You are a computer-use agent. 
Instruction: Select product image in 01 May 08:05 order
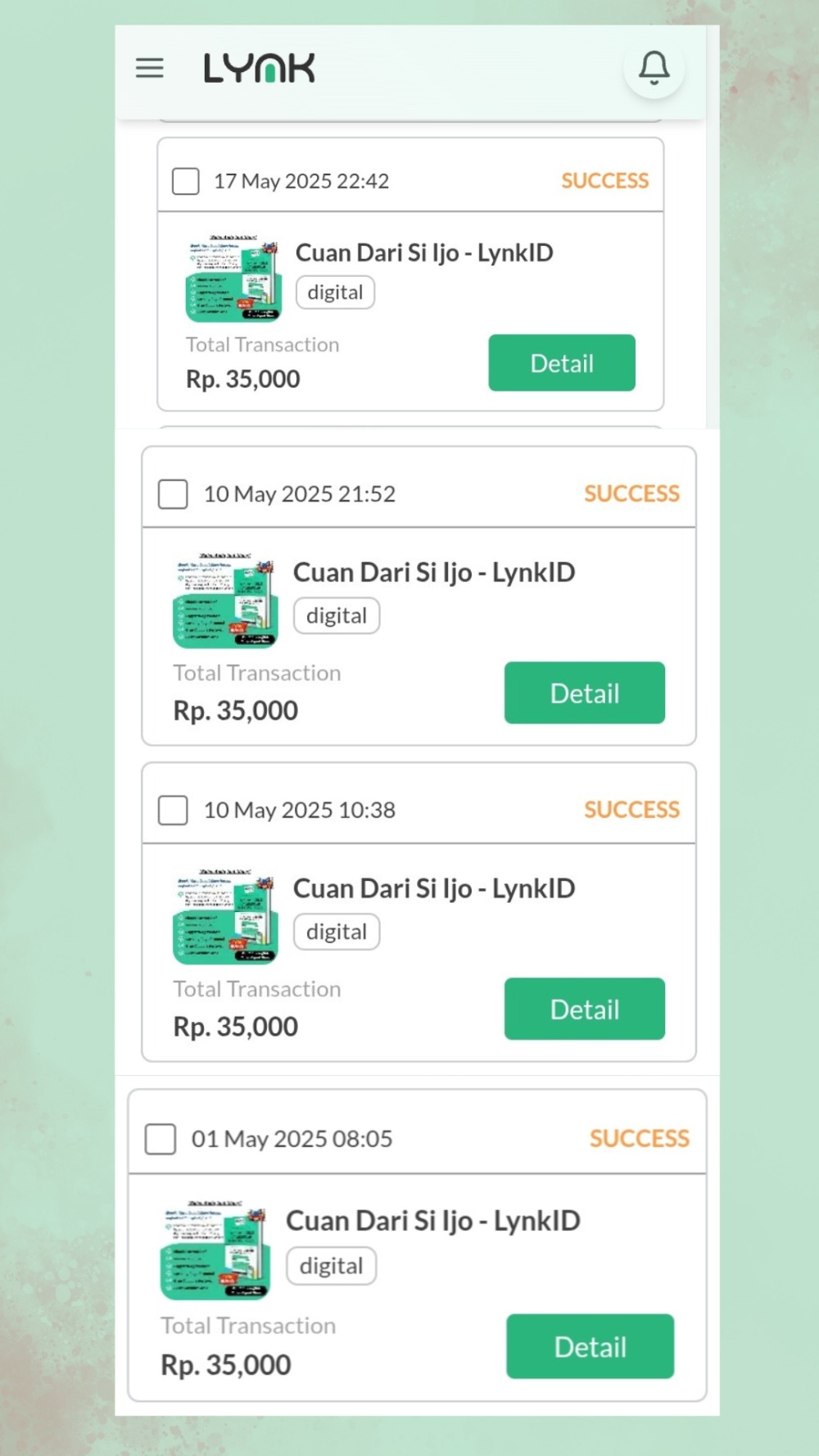click(215, 1250)
